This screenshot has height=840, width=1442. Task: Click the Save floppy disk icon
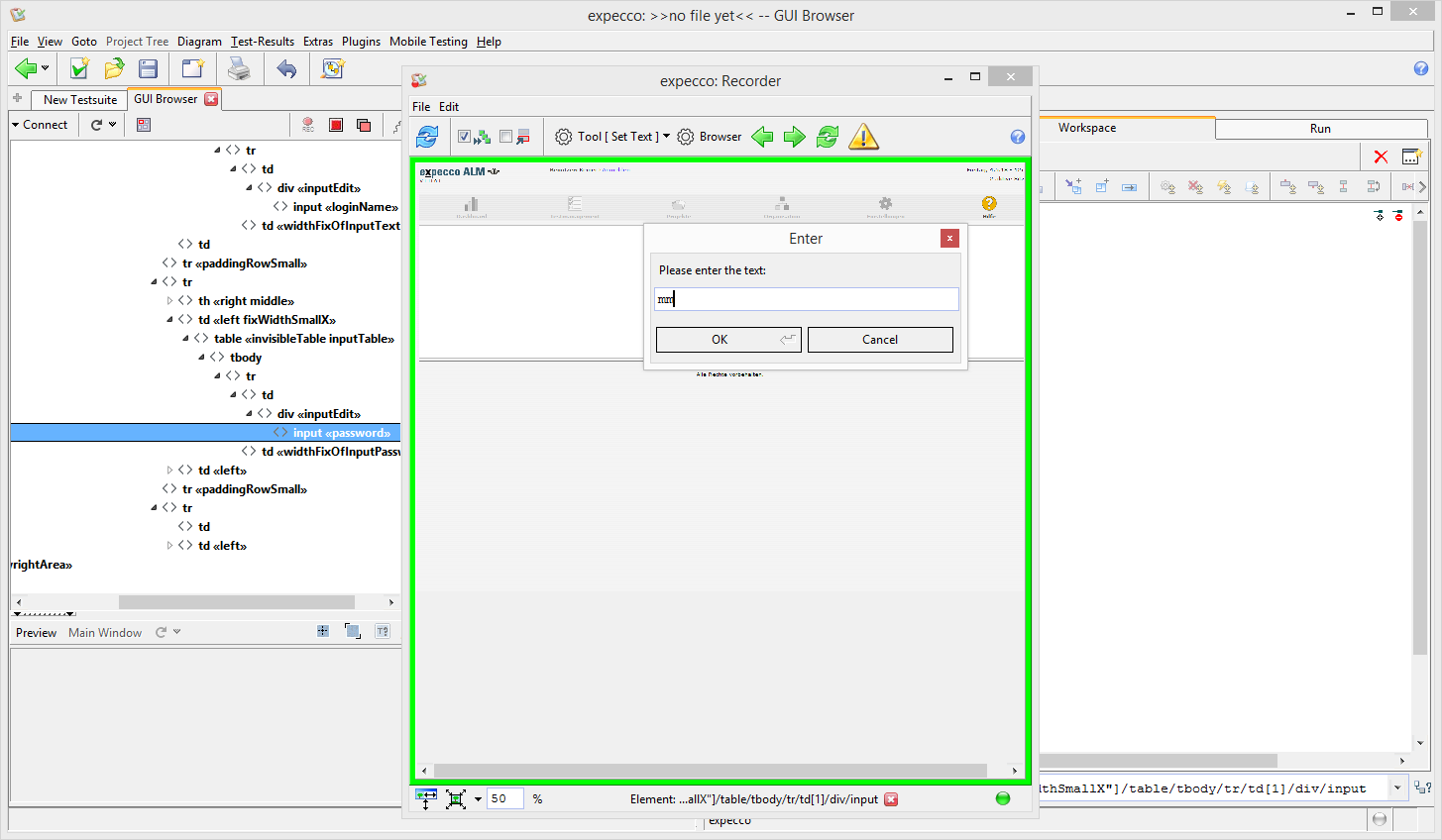point(149,68)
